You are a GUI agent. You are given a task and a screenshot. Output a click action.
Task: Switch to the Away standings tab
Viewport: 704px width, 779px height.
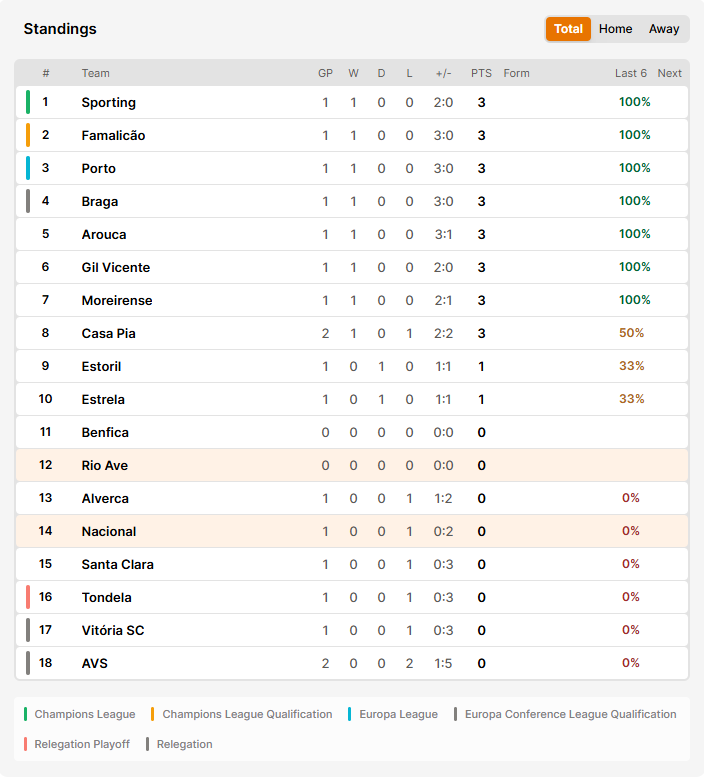pos(664,29)
